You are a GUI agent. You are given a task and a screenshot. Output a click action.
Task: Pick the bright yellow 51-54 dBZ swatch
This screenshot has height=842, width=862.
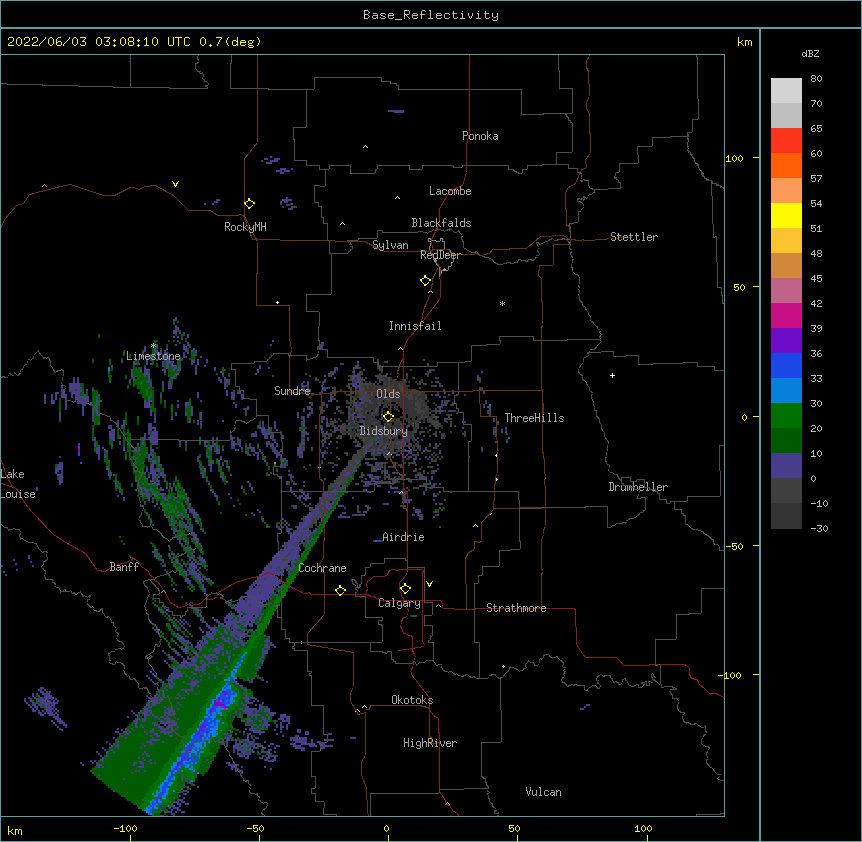pos(786,216)
